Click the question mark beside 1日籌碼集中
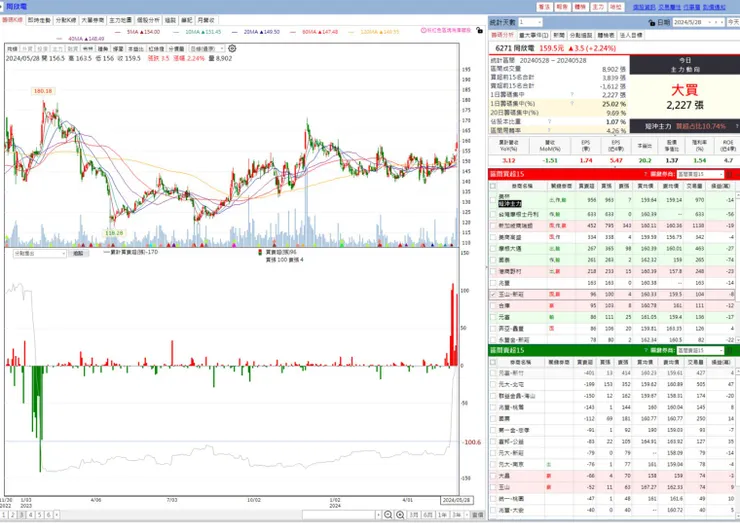Screen dimensions: 740x523 (572, 94)
